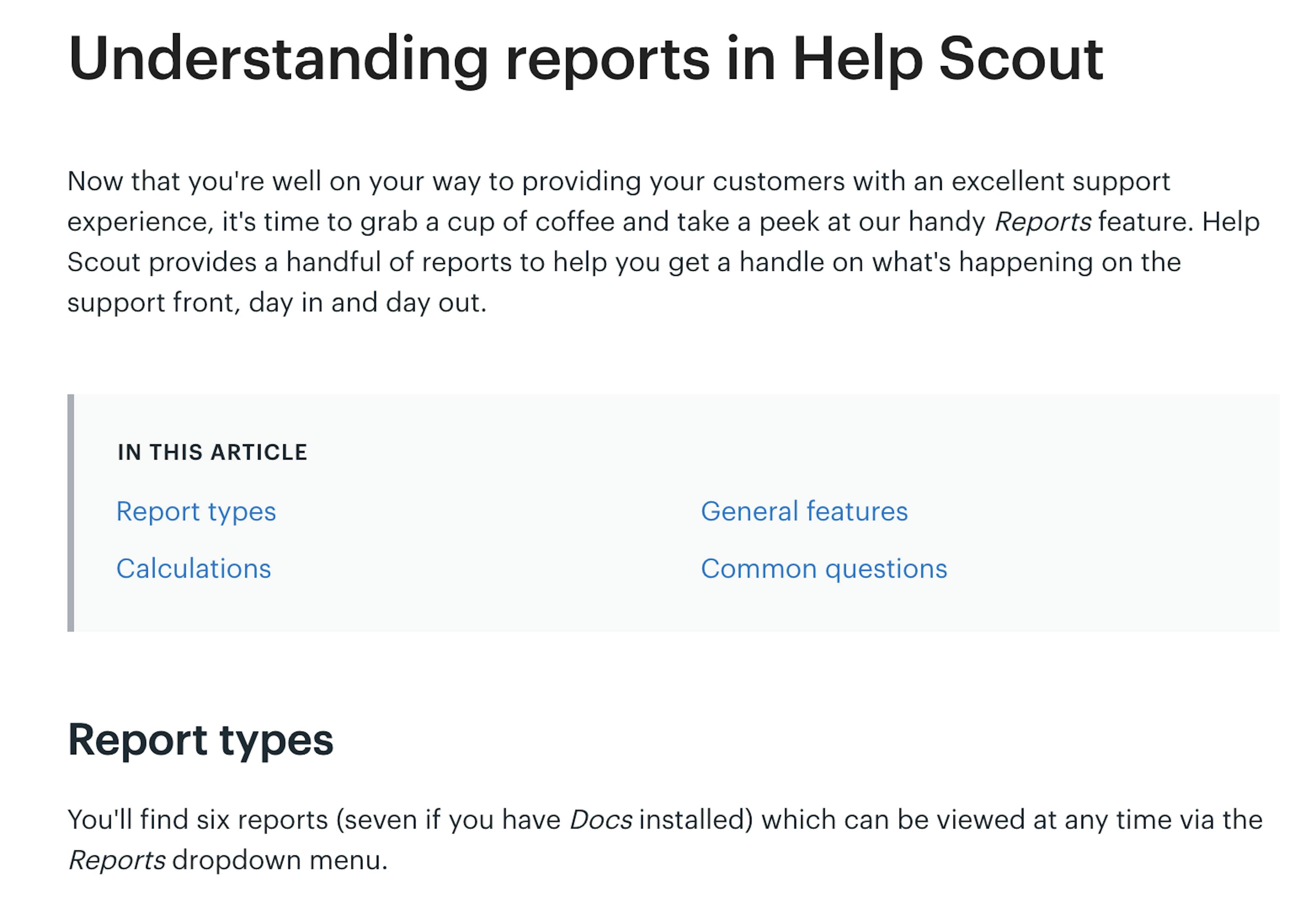Screen dimensions: 1316x903
Task: Open the blue "Report types" contents link
Action: [x=196, y=512]
